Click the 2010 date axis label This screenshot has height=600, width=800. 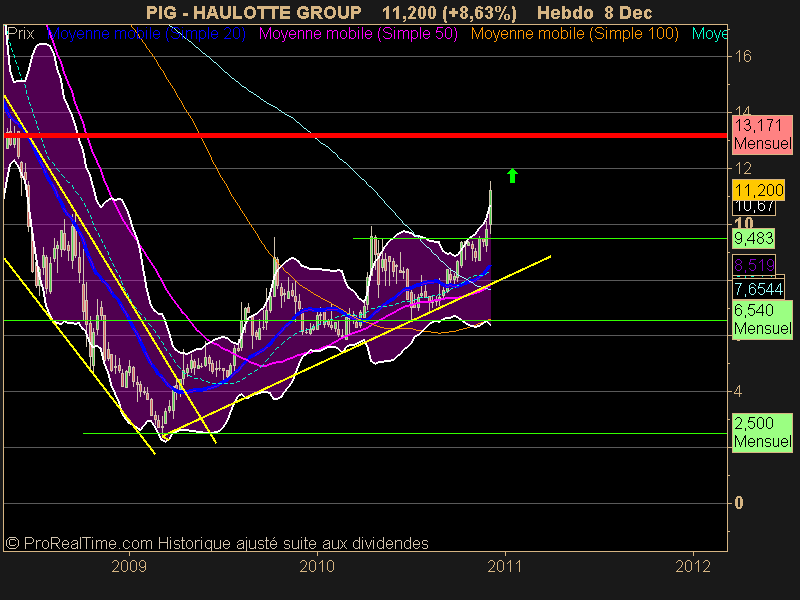[x=317, y=566]
